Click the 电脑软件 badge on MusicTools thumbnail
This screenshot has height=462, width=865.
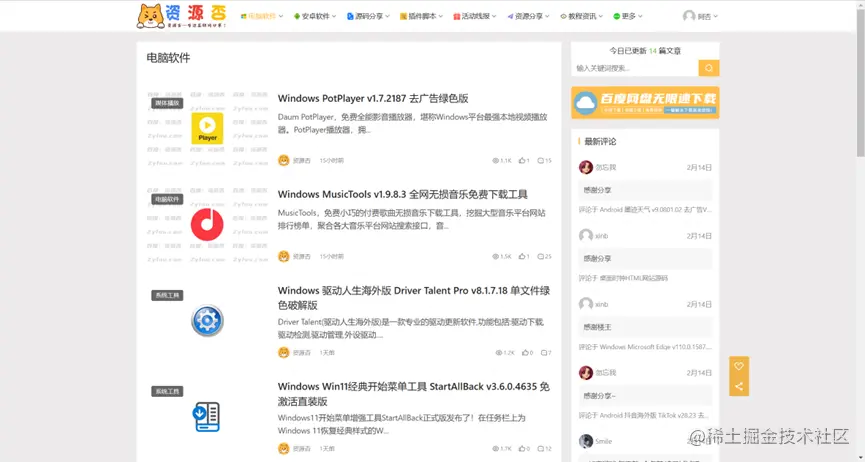point(167,199)
